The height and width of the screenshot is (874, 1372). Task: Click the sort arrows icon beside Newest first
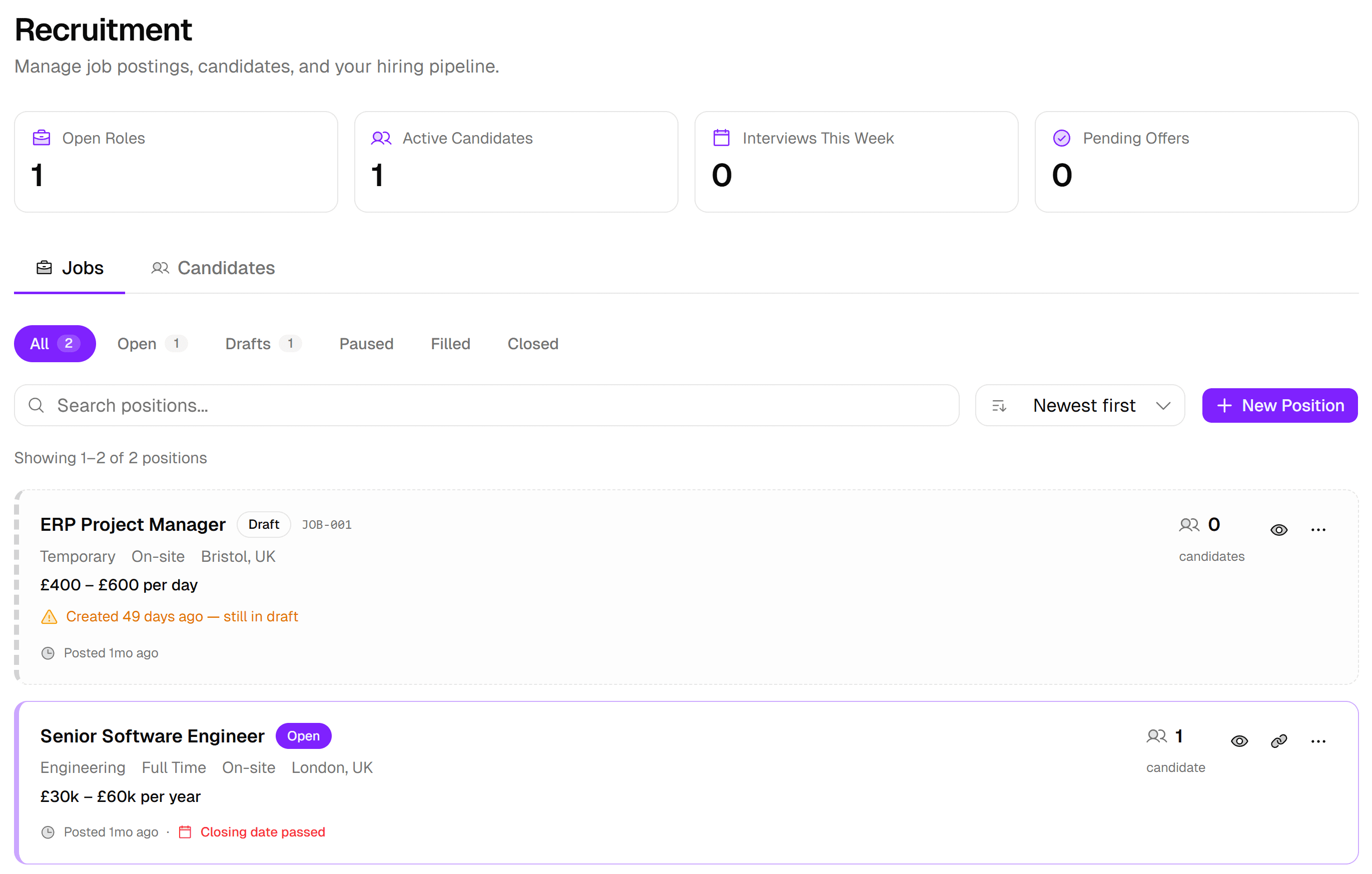tap(999, 405)
